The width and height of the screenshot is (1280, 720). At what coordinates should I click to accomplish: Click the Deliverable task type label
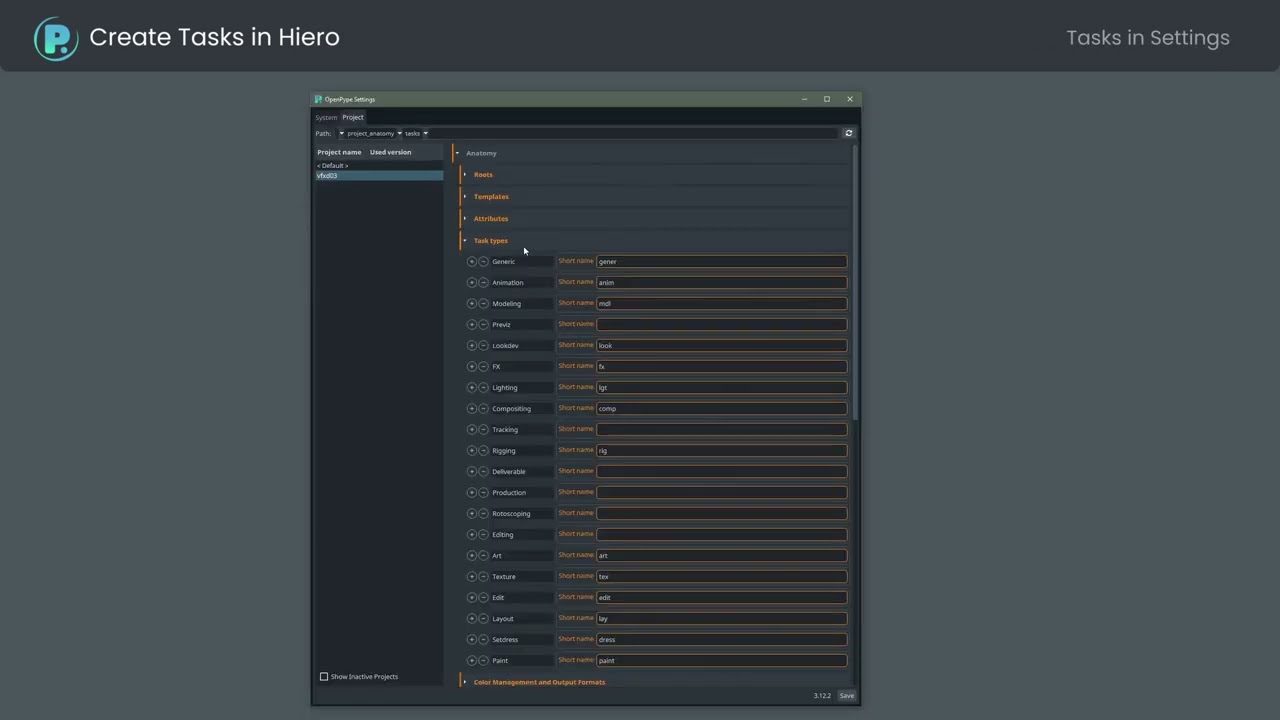pos(508,471)
